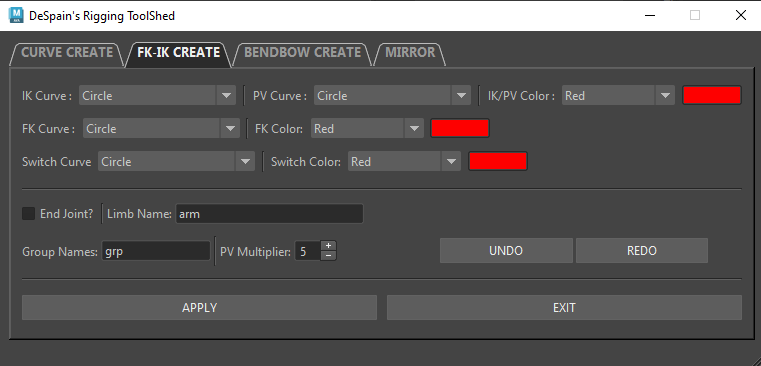This screenshot has height=366, width=761.
Task: Expand the FK Color dropdown
Action: [367, 129]
